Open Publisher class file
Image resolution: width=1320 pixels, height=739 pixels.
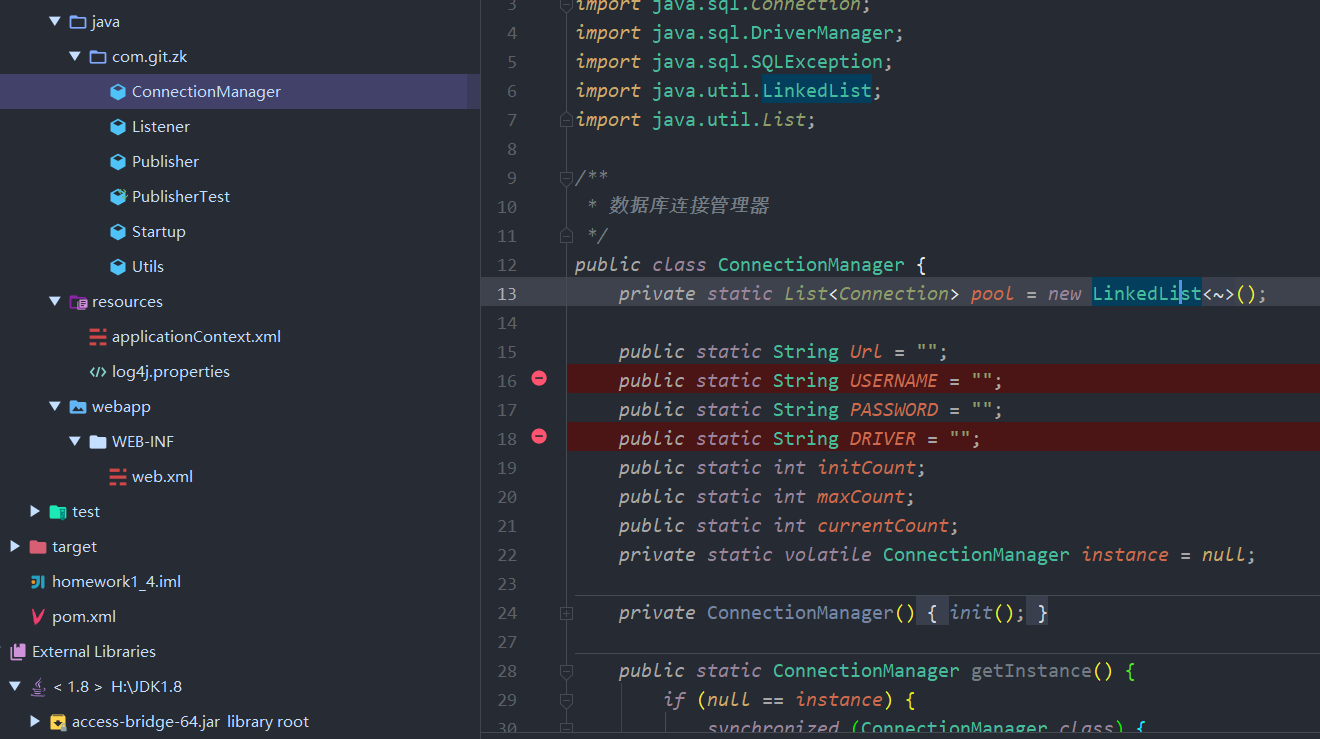(165, 161)
